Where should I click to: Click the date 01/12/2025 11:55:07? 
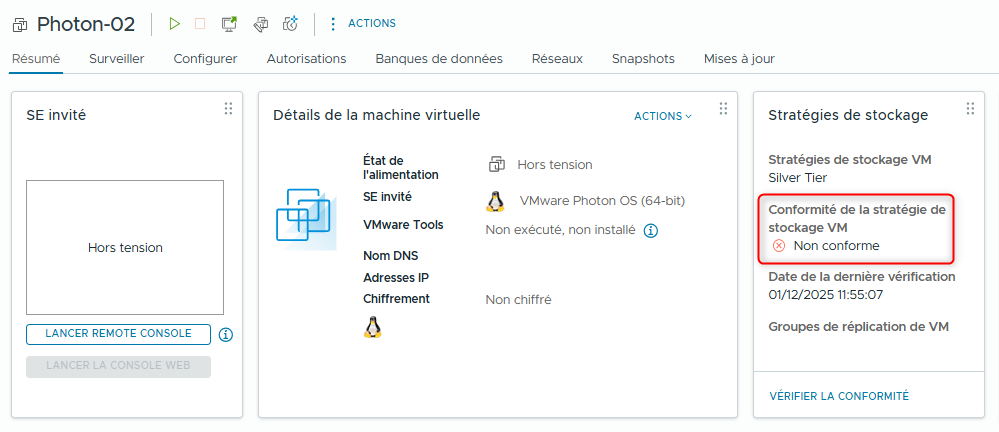click(825, 294)
